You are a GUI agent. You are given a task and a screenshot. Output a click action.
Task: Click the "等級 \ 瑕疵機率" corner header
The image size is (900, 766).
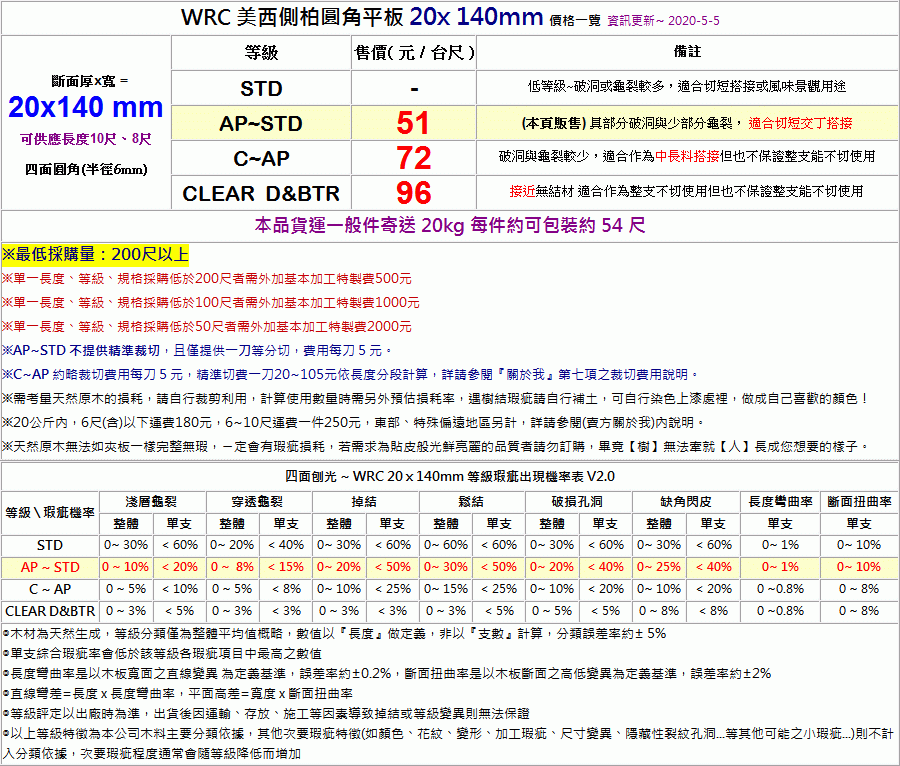coord(50,512)
